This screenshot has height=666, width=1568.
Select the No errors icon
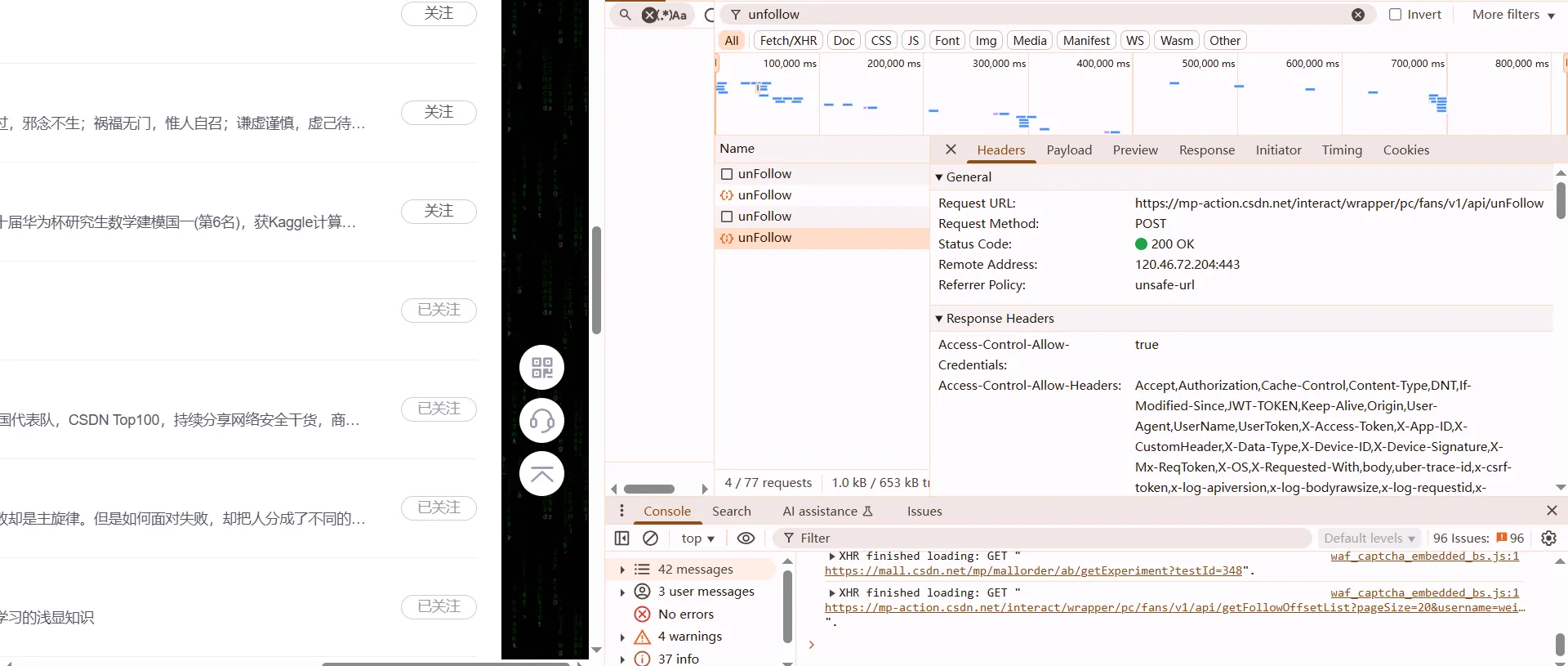coord(643,615)
